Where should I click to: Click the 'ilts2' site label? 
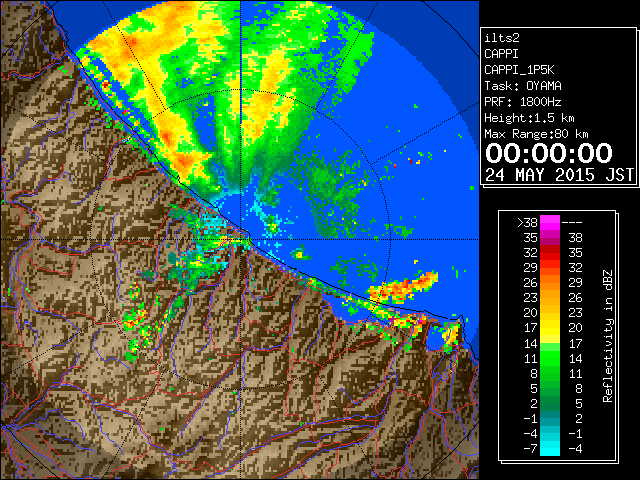pos(502,38)
